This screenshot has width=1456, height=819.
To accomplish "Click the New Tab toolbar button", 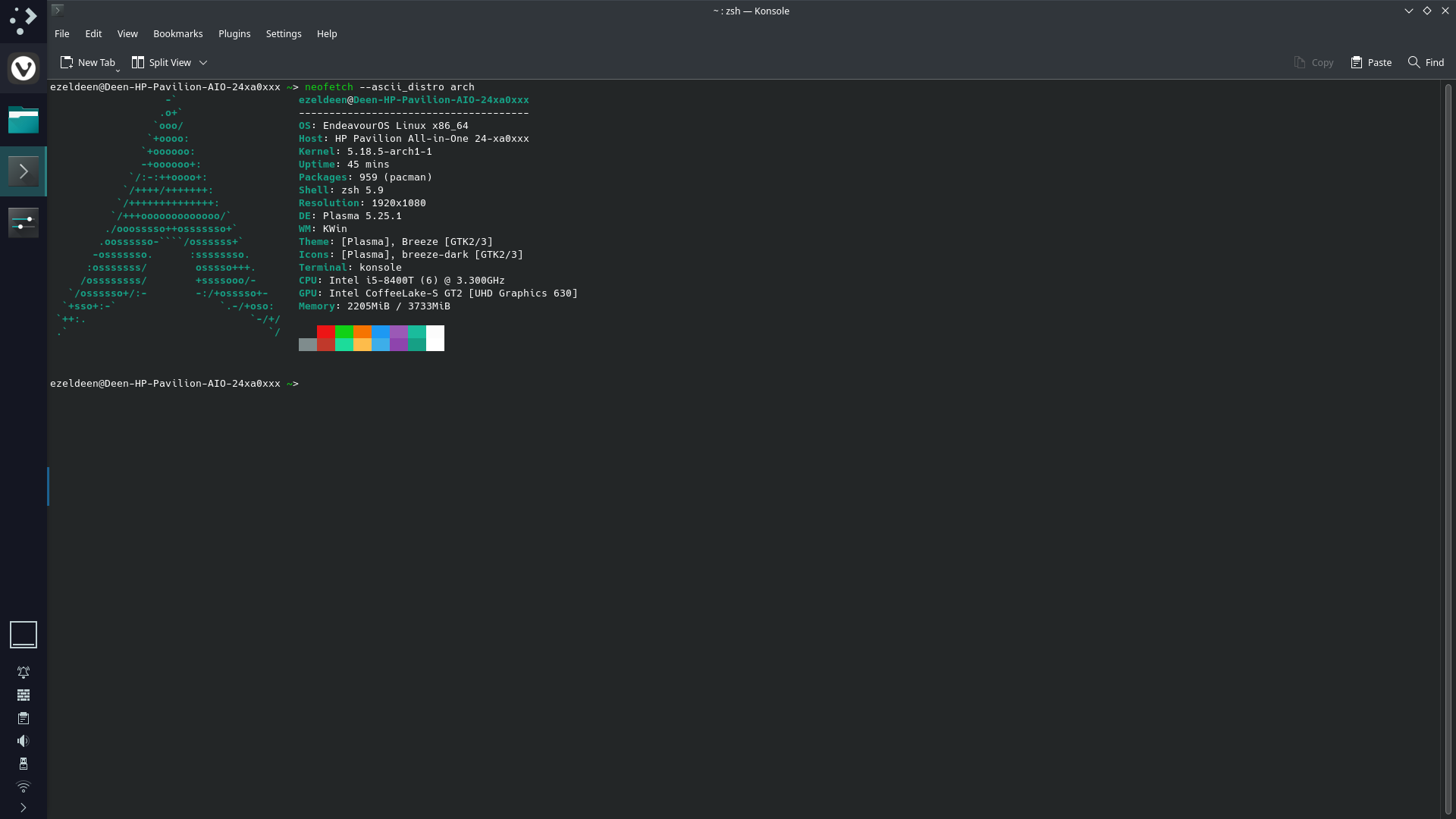I will coord(88,62).
